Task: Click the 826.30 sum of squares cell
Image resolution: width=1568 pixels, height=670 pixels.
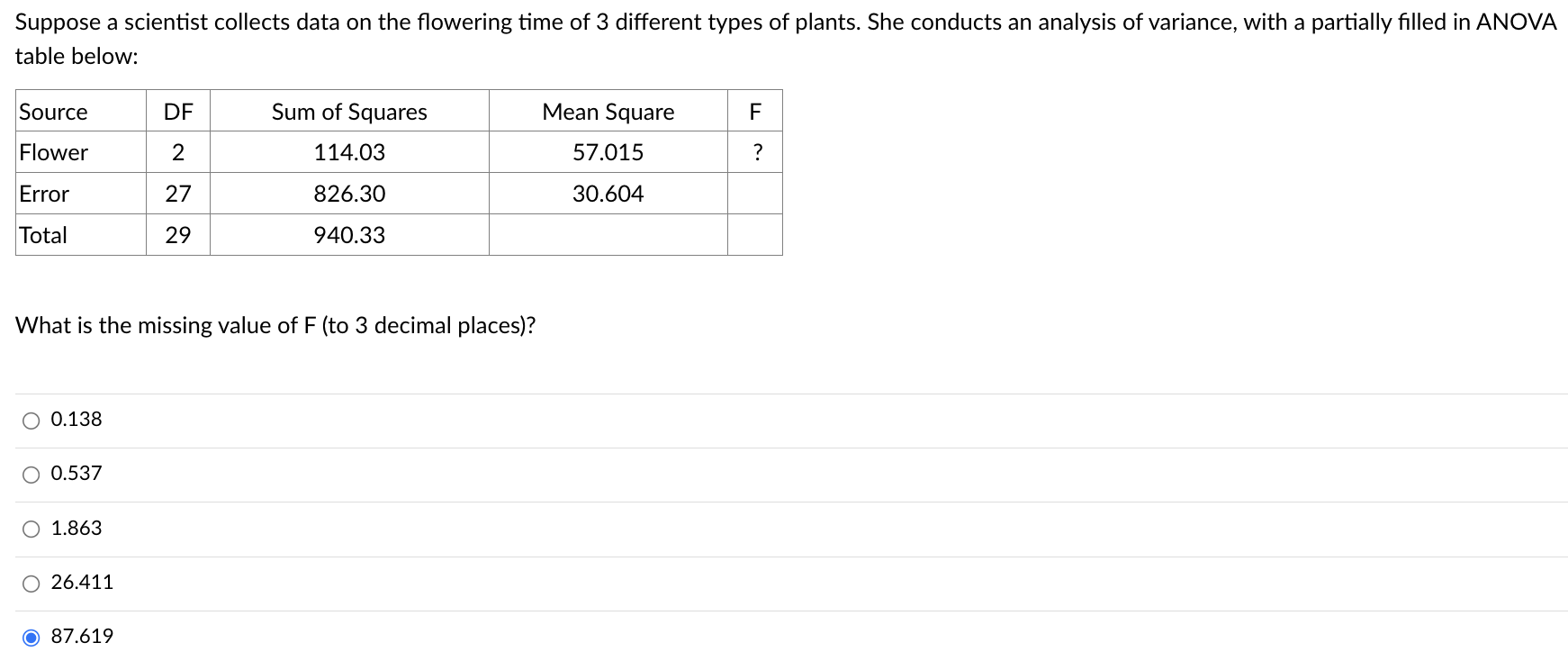Action: point(350,194)
